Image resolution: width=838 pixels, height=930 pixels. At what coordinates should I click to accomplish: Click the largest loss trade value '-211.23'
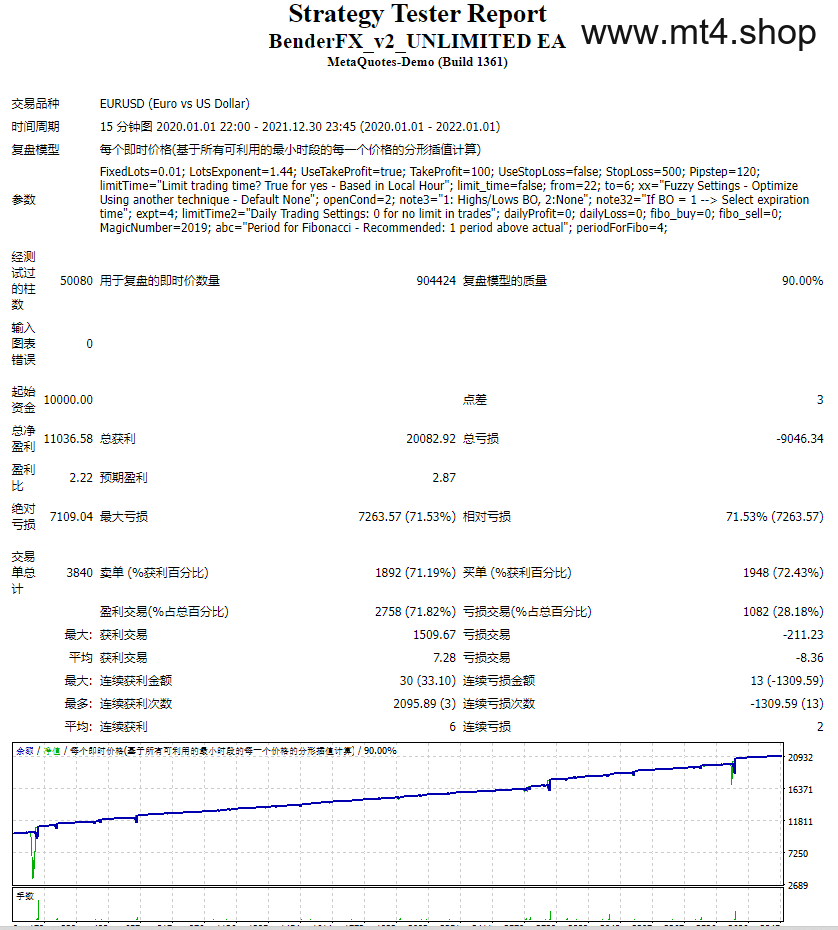click(x=803, y=635)
